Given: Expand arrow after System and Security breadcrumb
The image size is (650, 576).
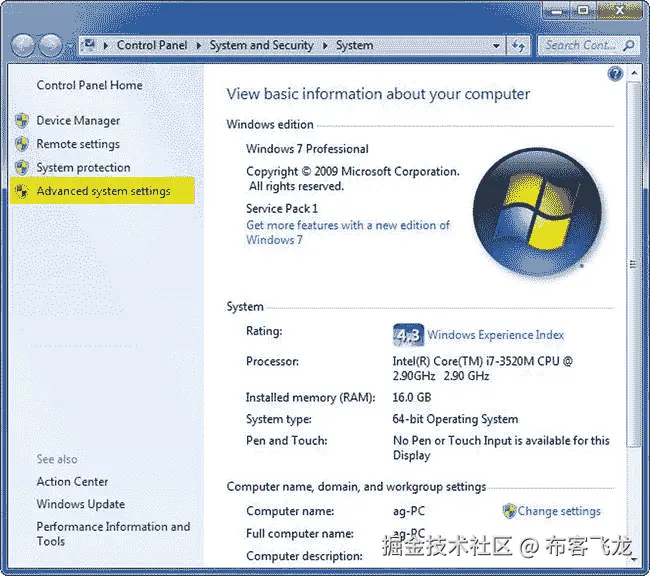Looking at the screenshot, I should coord(325,45).
